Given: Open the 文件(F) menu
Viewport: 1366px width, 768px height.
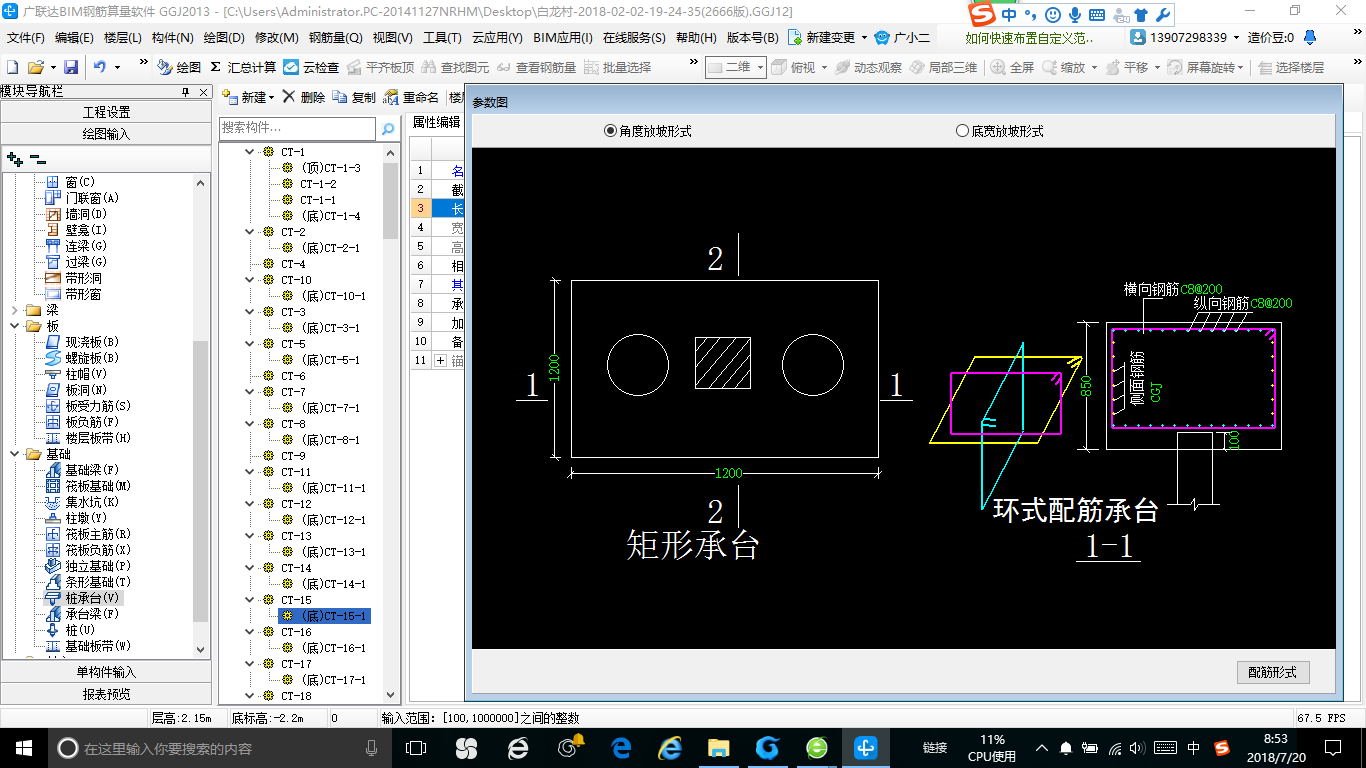Looking at the screenshot, I should pos(25,37).
